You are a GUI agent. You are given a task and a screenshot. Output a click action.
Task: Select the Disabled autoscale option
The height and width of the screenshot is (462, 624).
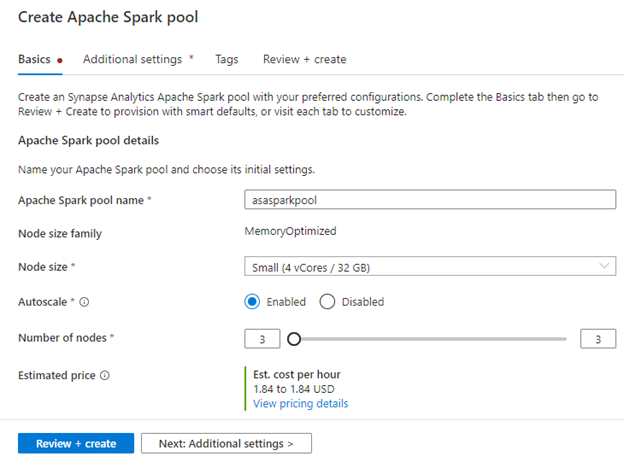coord(327,302)
